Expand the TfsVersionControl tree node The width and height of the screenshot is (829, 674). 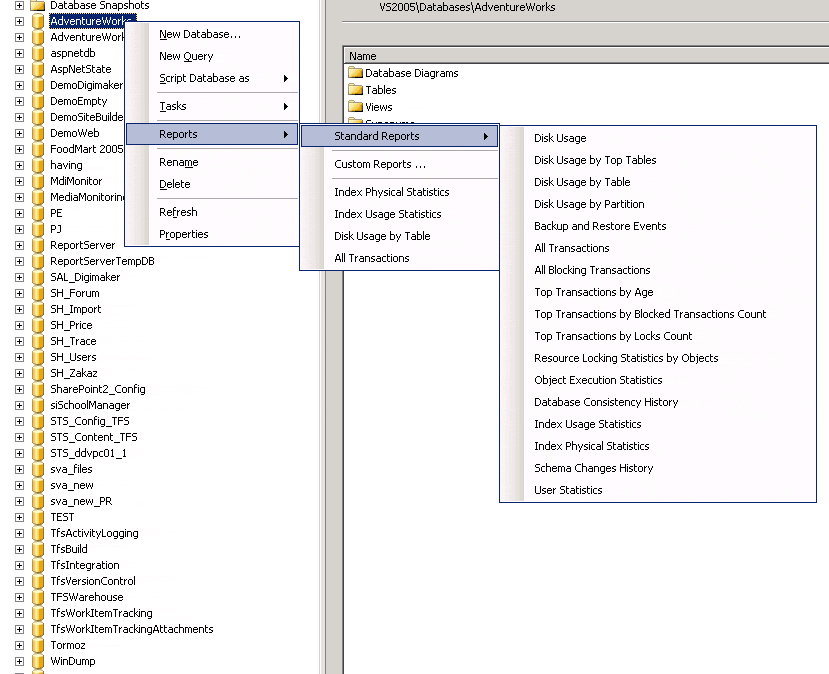(19, 581)
